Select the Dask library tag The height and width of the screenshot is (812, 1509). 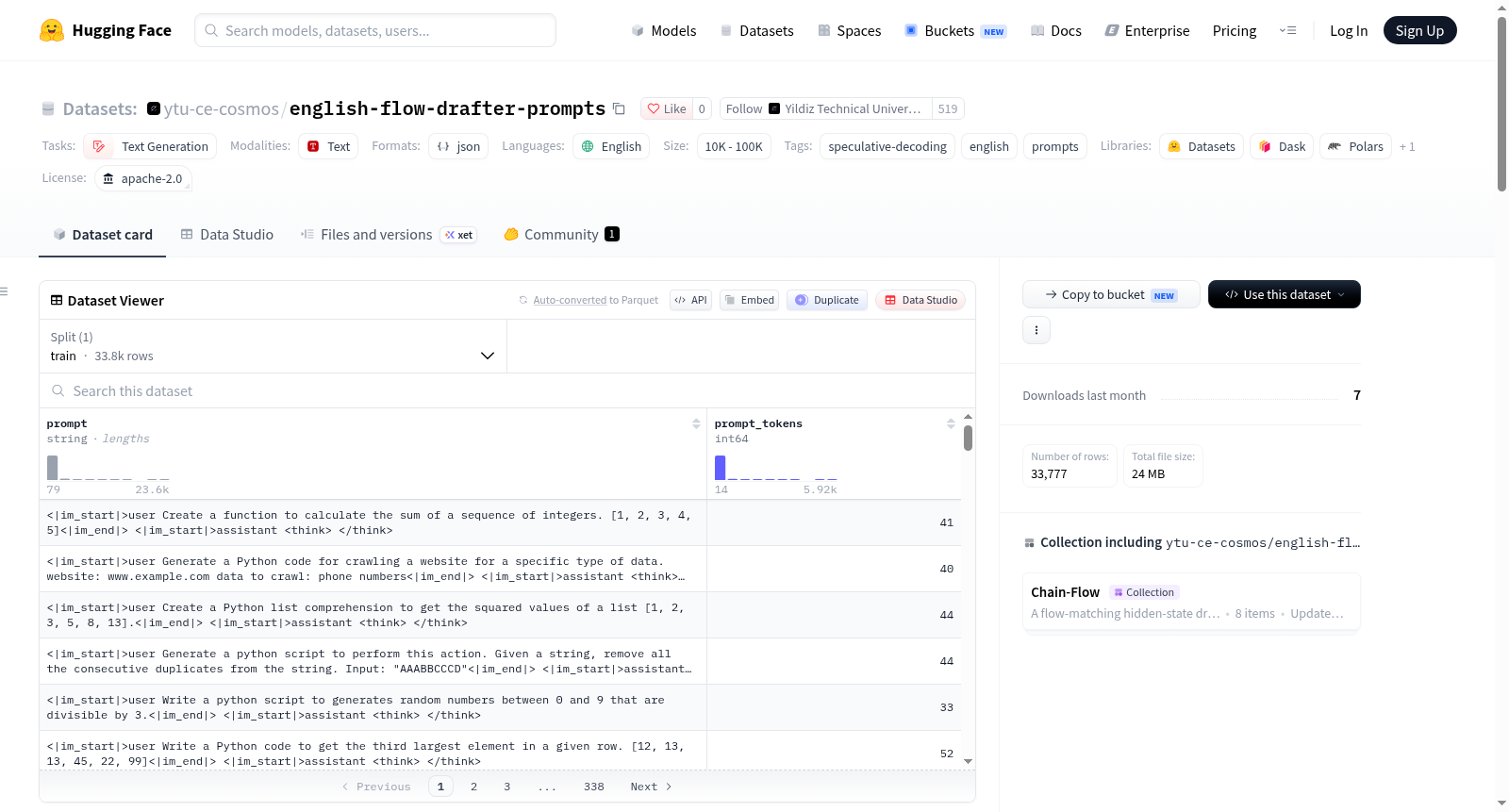tap(1282, 146)
